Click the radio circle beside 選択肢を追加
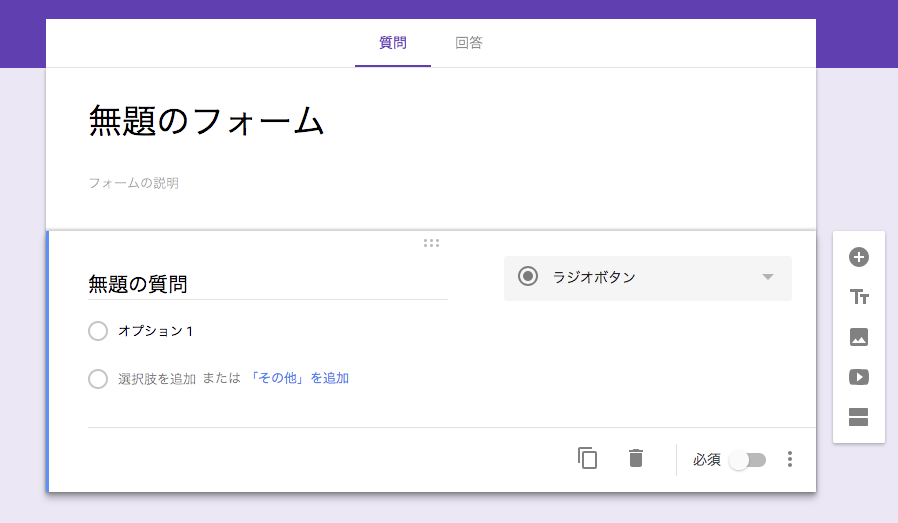Image resolution: width=898 pixels, height=523 pixels. (x=98, y=379)
